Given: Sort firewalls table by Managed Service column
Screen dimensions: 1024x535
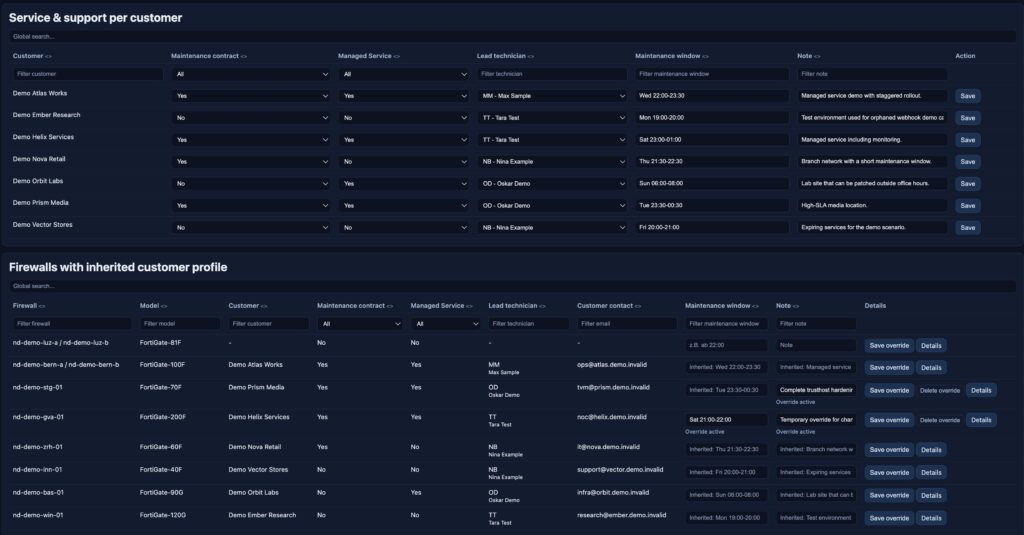Looking at the screenshot, I should [x=439, y=305].
